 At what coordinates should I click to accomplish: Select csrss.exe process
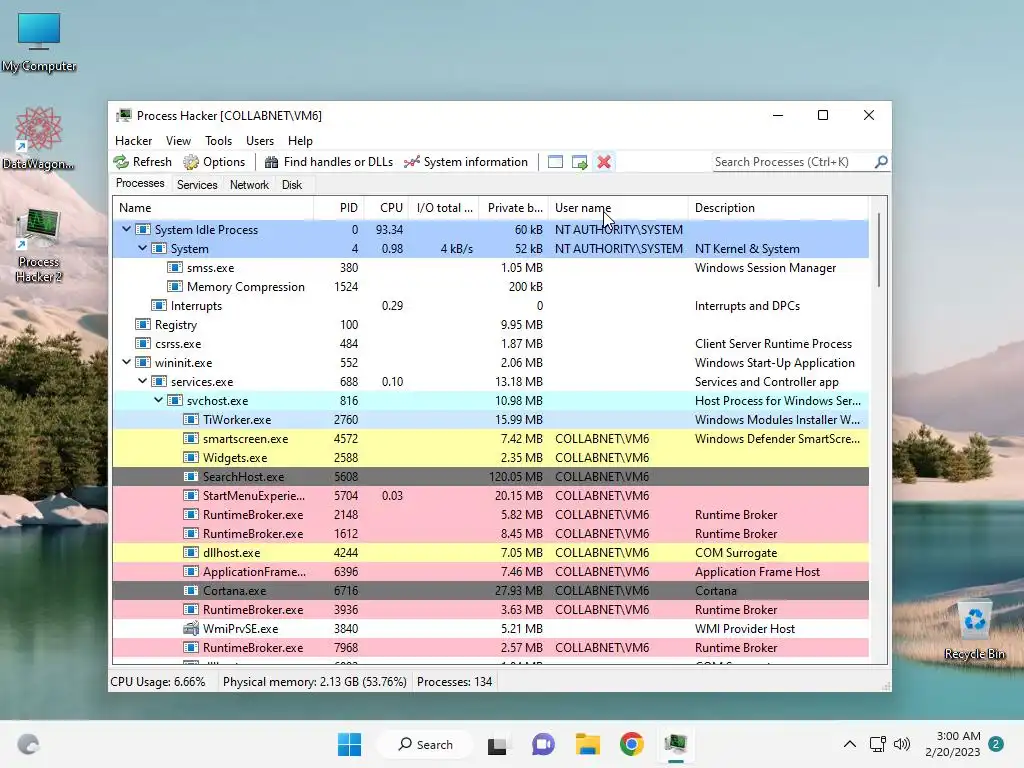[490, 343]
